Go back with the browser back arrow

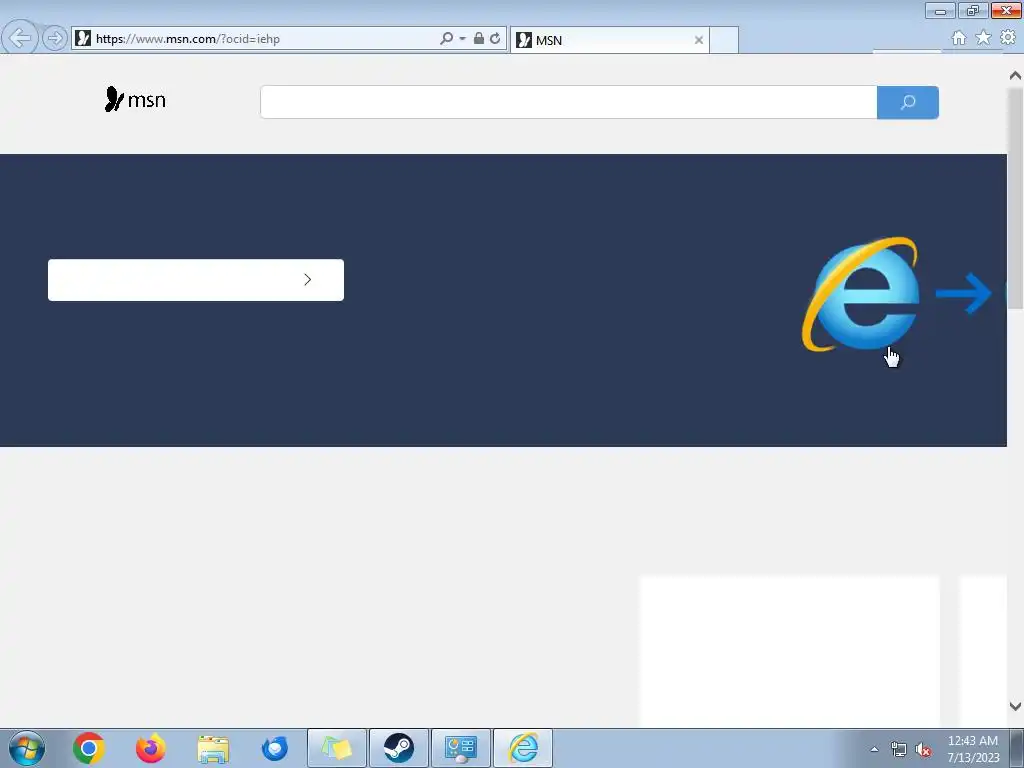[20, 38]
